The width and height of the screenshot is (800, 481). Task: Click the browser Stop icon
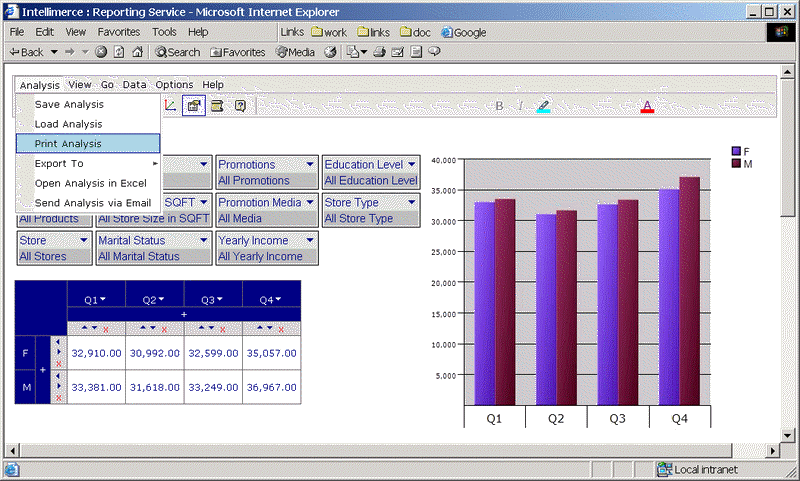pyautogui.click(x=101, y=52)
